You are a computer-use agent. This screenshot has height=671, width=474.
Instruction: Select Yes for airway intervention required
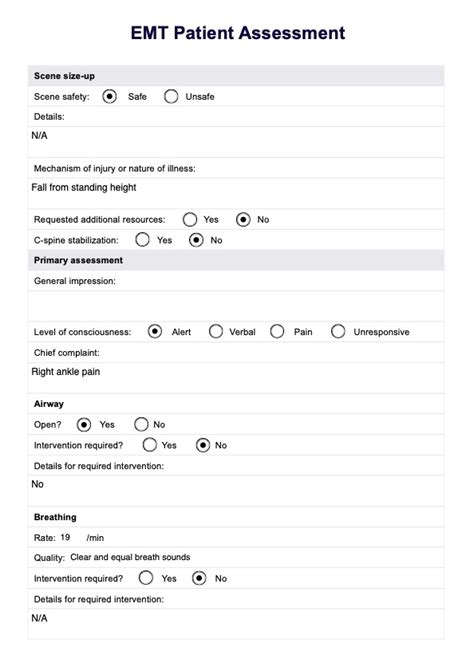pyautogui.click(x=149, y=445)
